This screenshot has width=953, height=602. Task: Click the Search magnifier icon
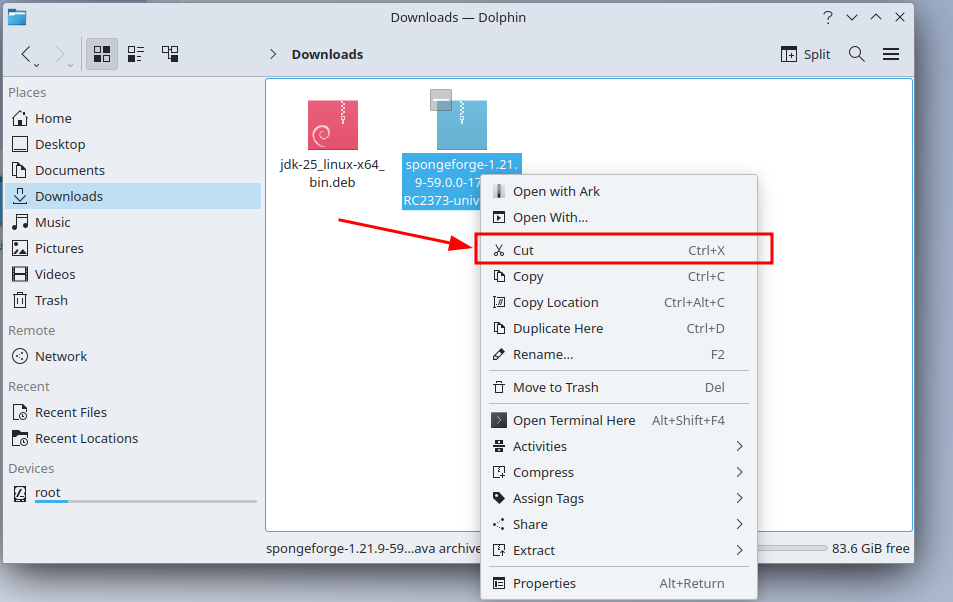857,54
